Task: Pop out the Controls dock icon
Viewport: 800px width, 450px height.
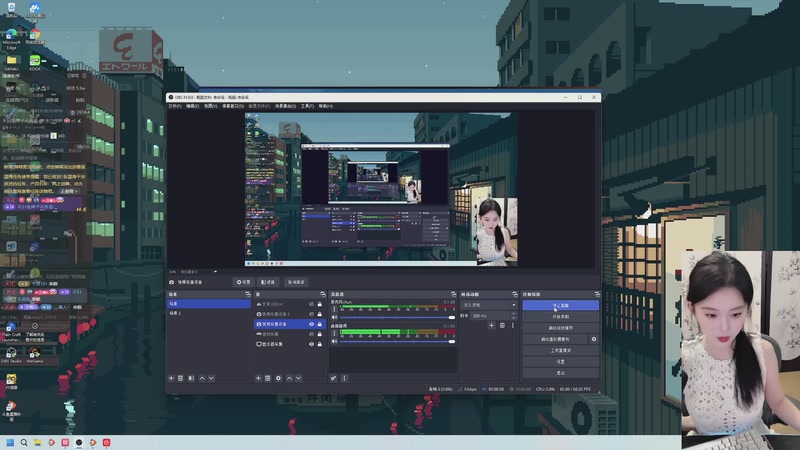Action: 597,294
